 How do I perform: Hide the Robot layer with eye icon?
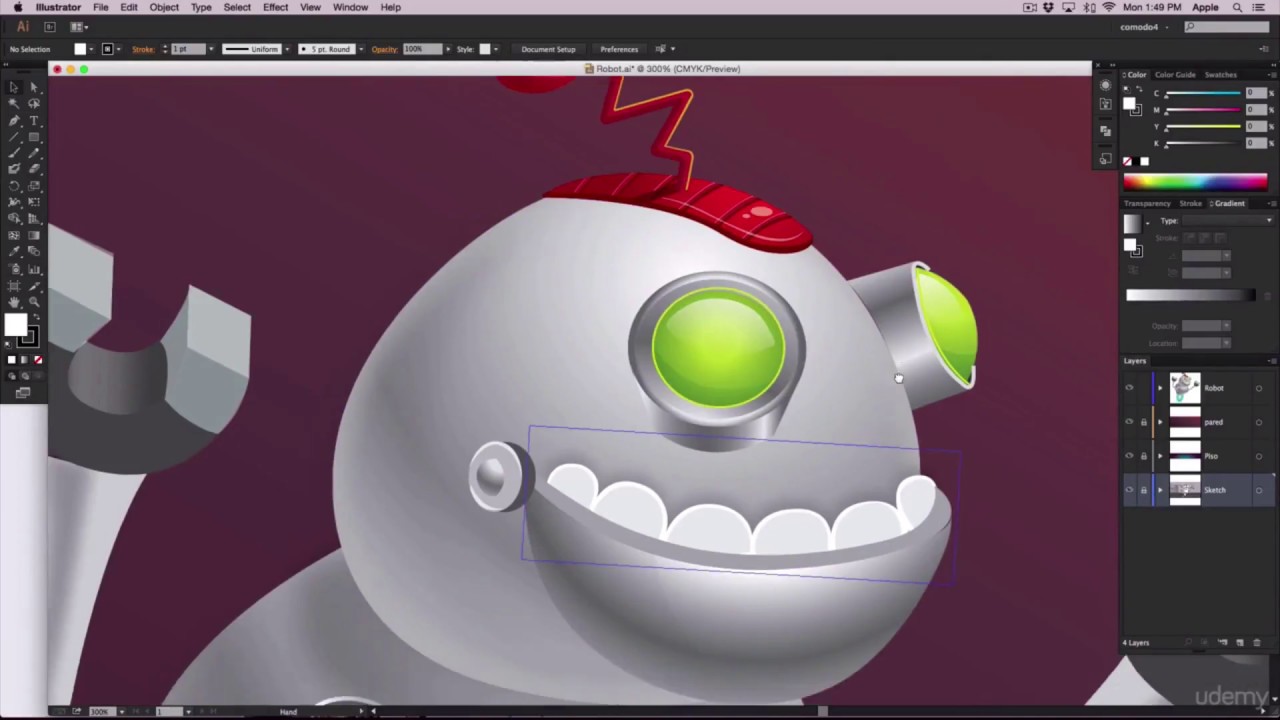pyautogui.click(x=1129, y=388)
